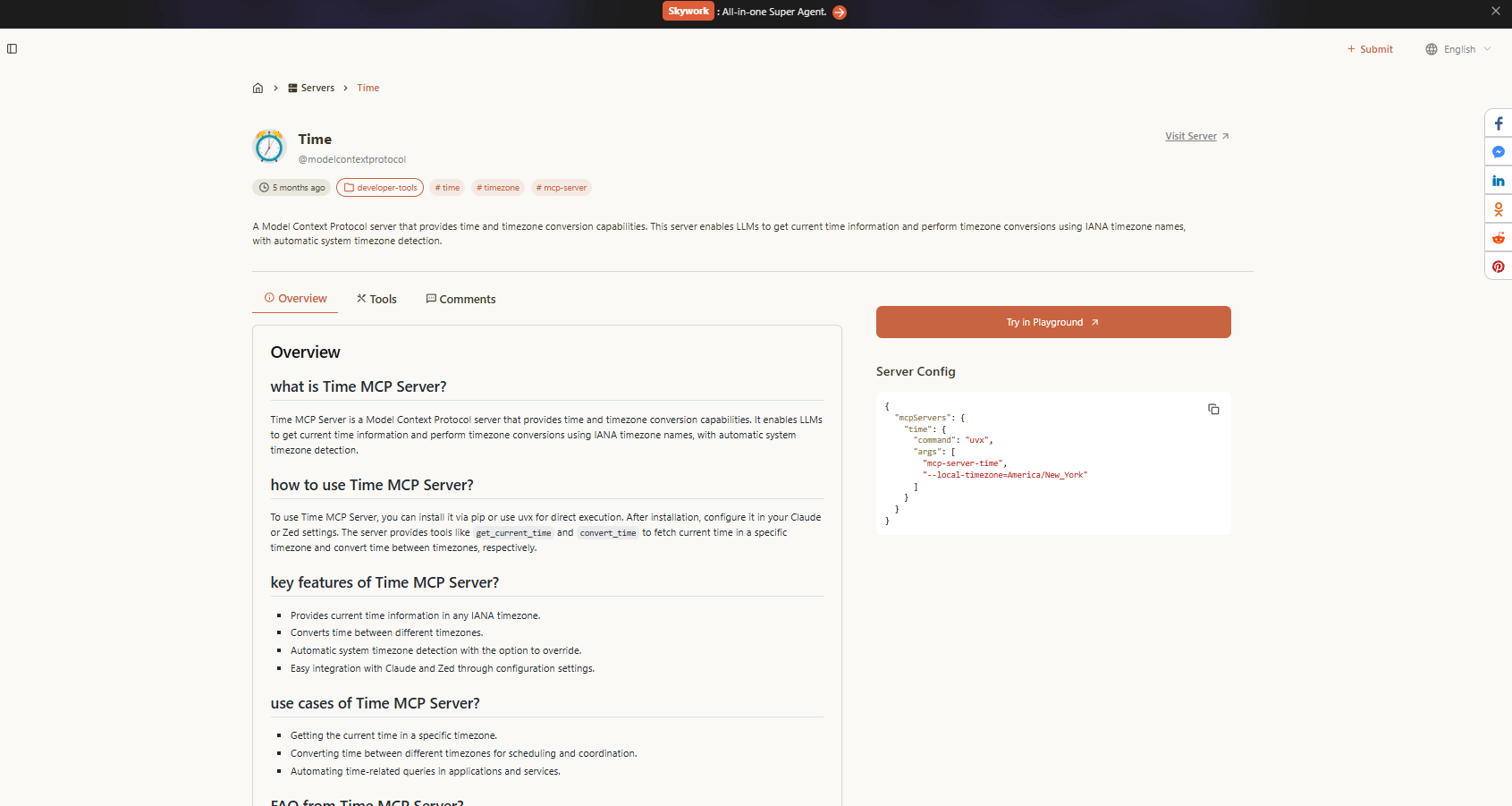Go to home via breadcrumb house icon
The image size is (1512, 806).
(x=258, y=88)
